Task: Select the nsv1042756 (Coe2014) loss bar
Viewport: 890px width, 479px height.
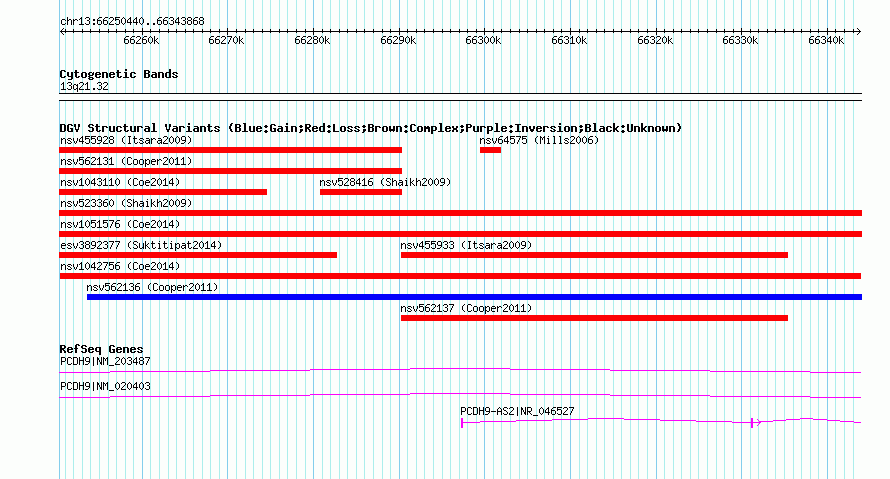Action: (x=460, y=276)
